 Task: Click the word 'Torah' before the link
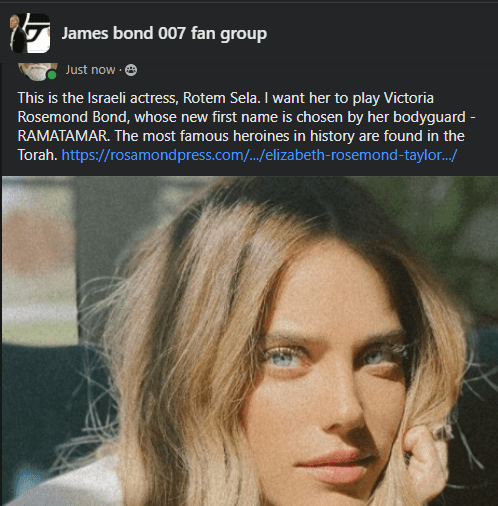[x=36, y=155]
